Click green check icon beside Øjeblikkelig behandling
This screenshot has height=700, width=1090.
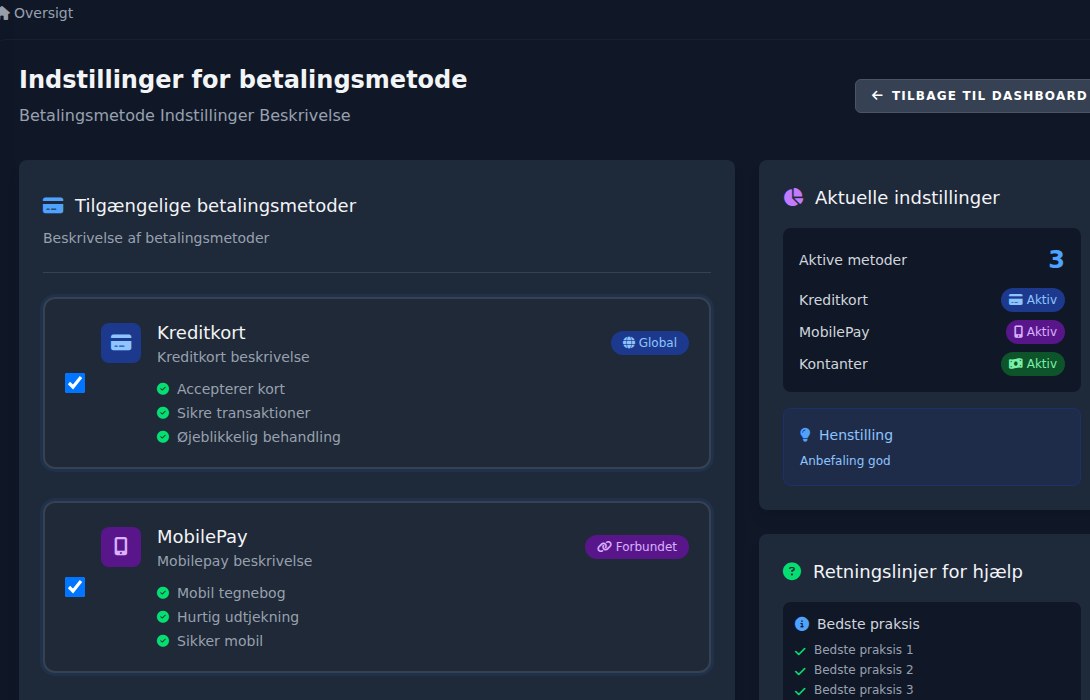163,437
